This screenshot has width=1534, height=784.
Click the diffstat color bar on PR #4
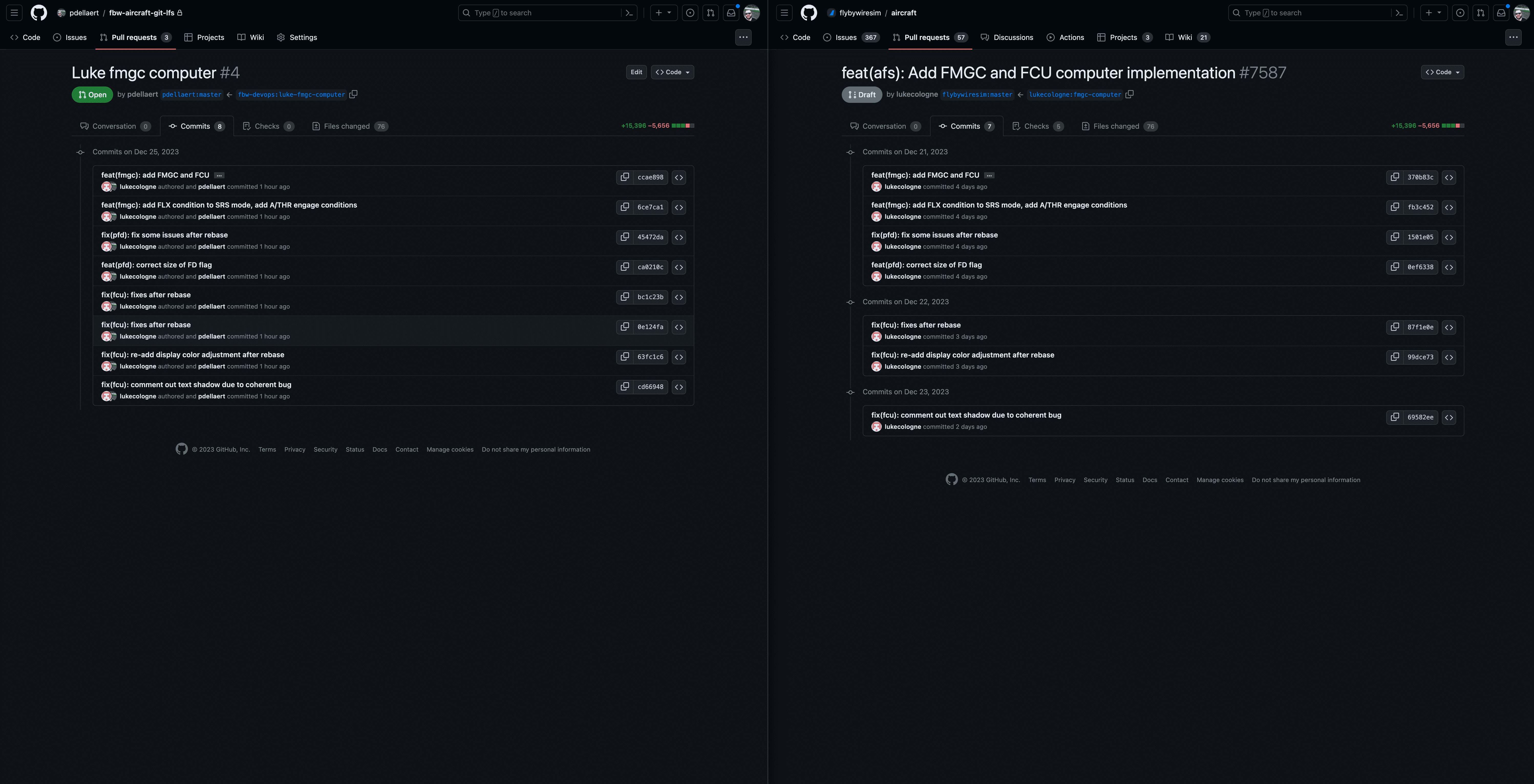(683, 126)
